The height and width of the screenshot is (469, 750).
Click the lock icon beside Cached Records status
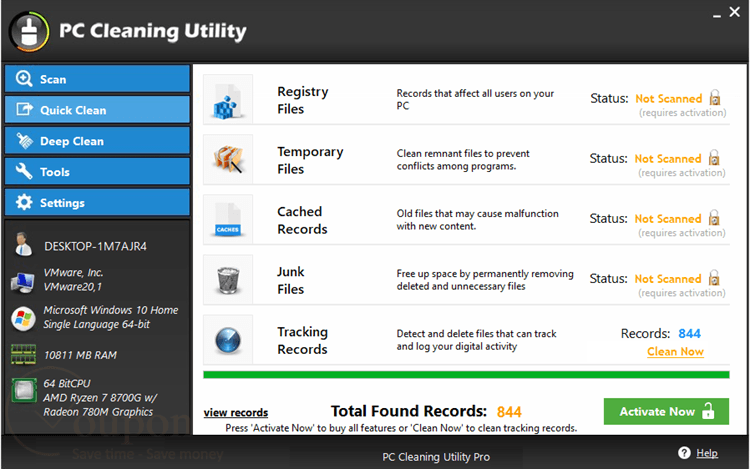point(714,218)
